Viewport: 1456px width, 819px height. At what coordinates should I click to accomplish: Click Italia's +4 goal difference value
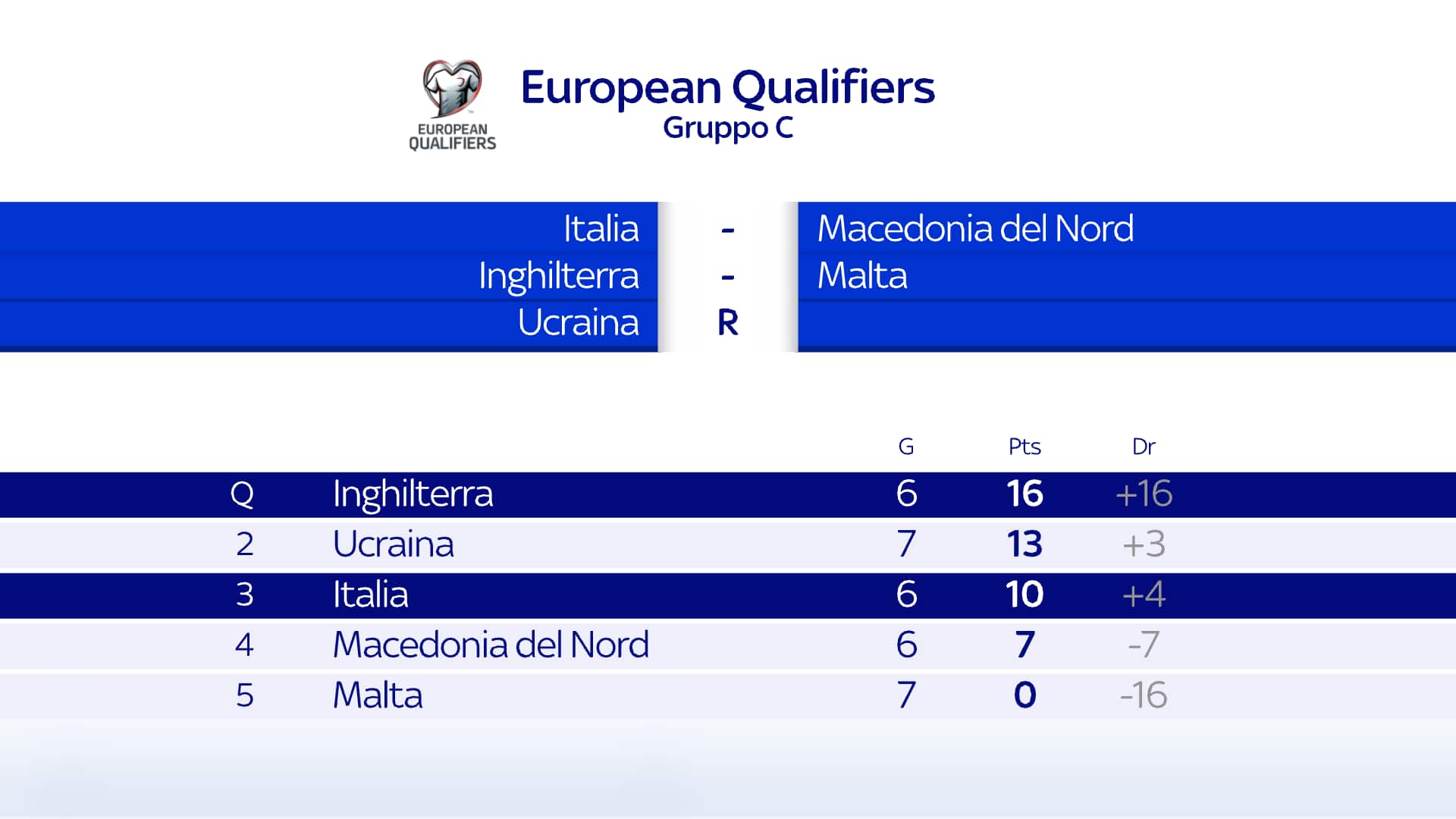coord(1144,595)
